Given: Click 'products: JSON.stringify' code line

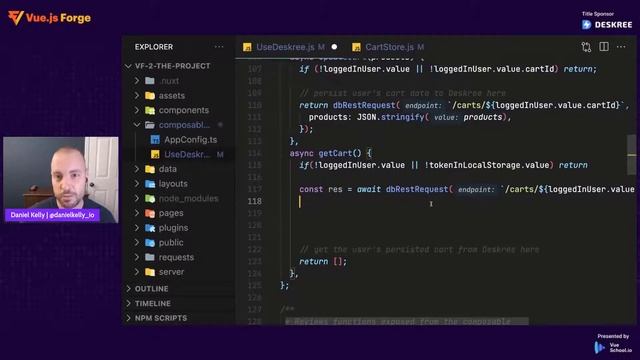Looking at the screenshot, I should pyautogui.click(x=410, y=117).
